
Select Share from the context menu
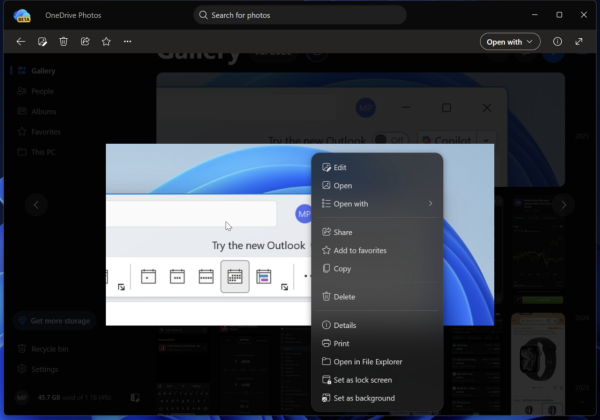coord(377,232)
